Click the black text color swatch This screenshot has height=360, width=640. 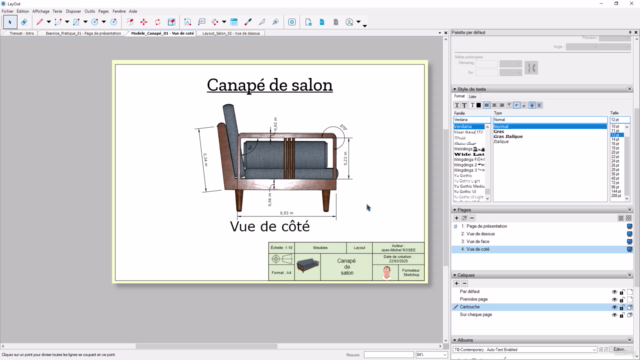(x=479, y=105)
